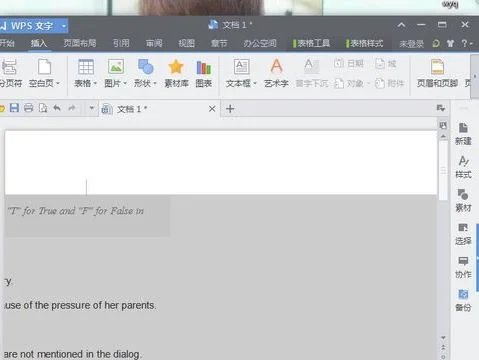Insert a picture with 图片 icon
The height and width of the screenshot is (360, 479).
pyautogui.click(x=116, y=67)
